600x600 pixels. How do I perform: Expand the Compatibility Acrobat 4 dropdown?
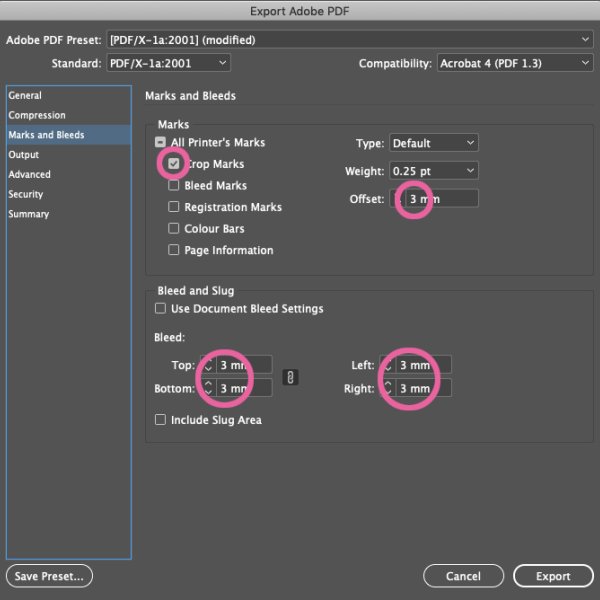point(515,63)
